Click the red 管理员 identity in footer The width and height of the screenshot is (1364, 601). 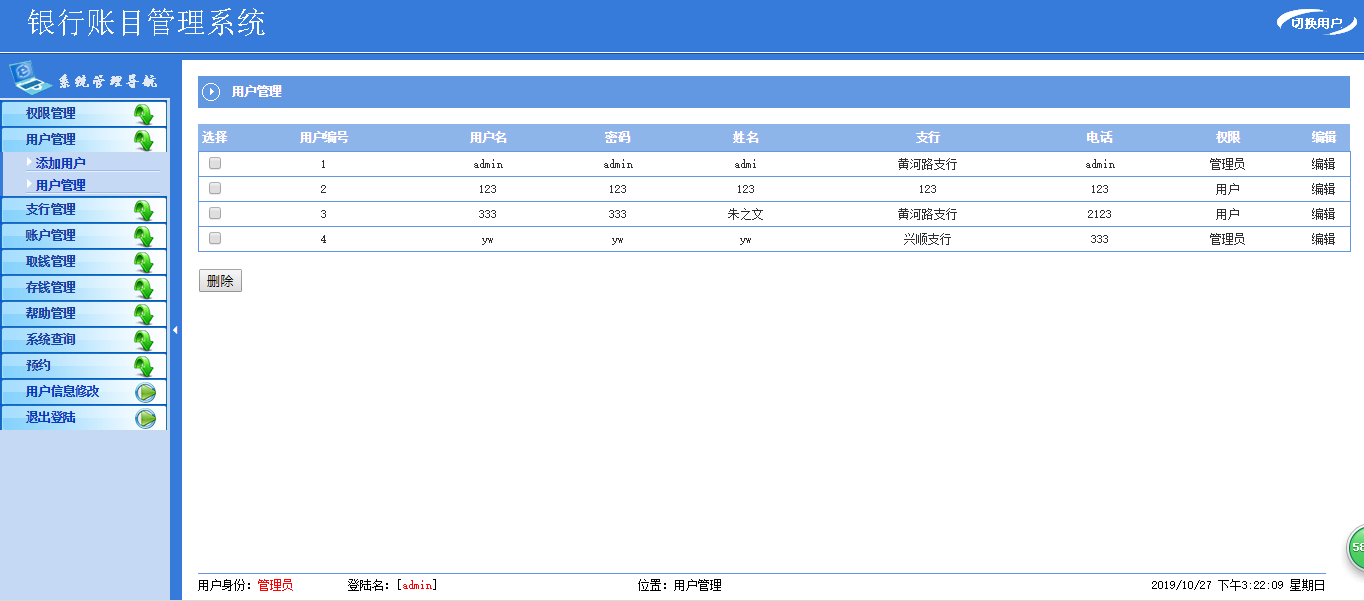(275, 585)
